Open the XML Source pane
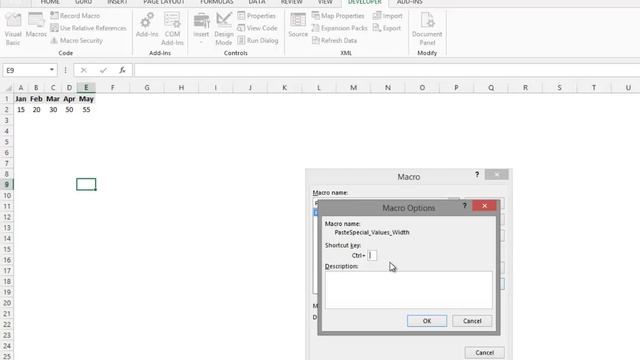 click(x=298, y=25)
